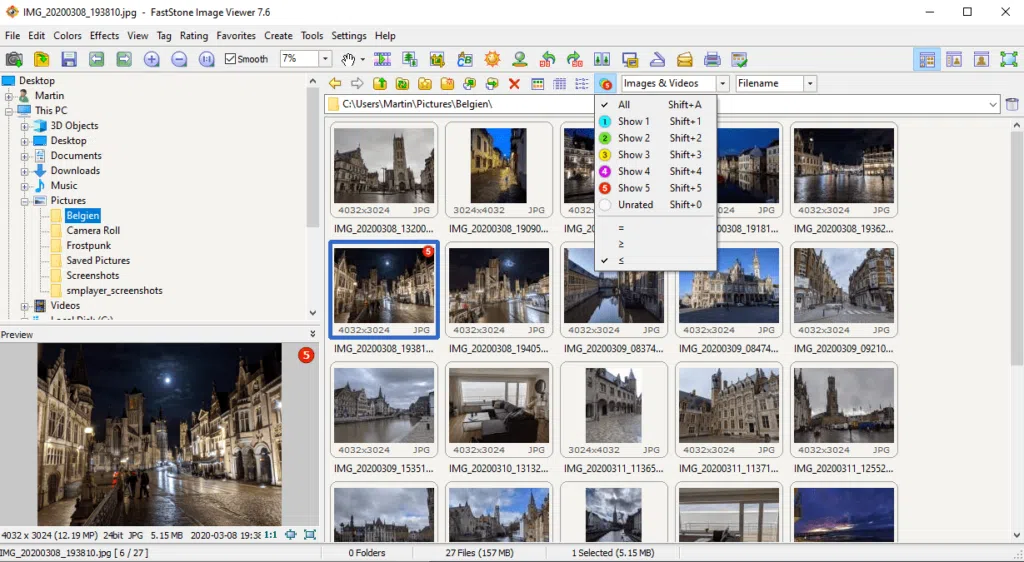Open the zoom percentage dropdown
Image resolution: width=1024 pixels, height=562 pixels.
325,59
